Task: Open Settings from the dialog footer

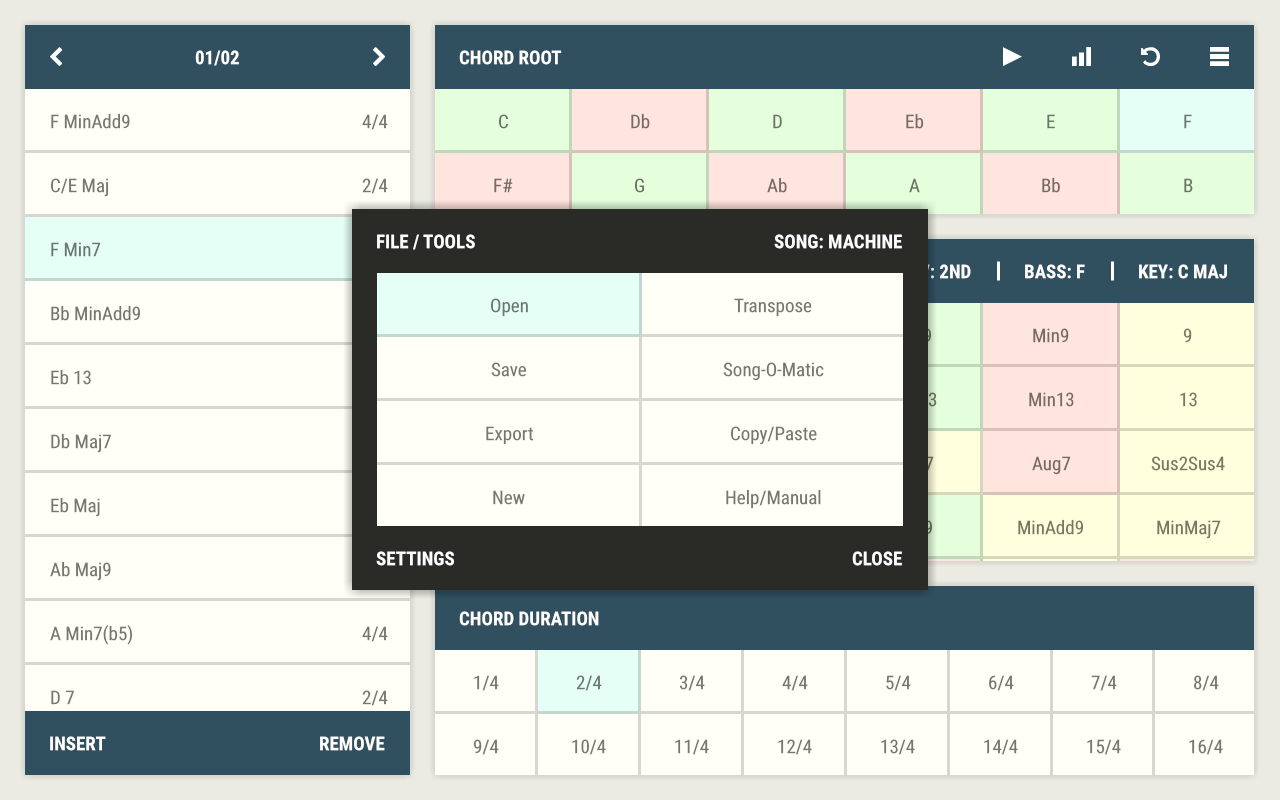Action: 415,559
